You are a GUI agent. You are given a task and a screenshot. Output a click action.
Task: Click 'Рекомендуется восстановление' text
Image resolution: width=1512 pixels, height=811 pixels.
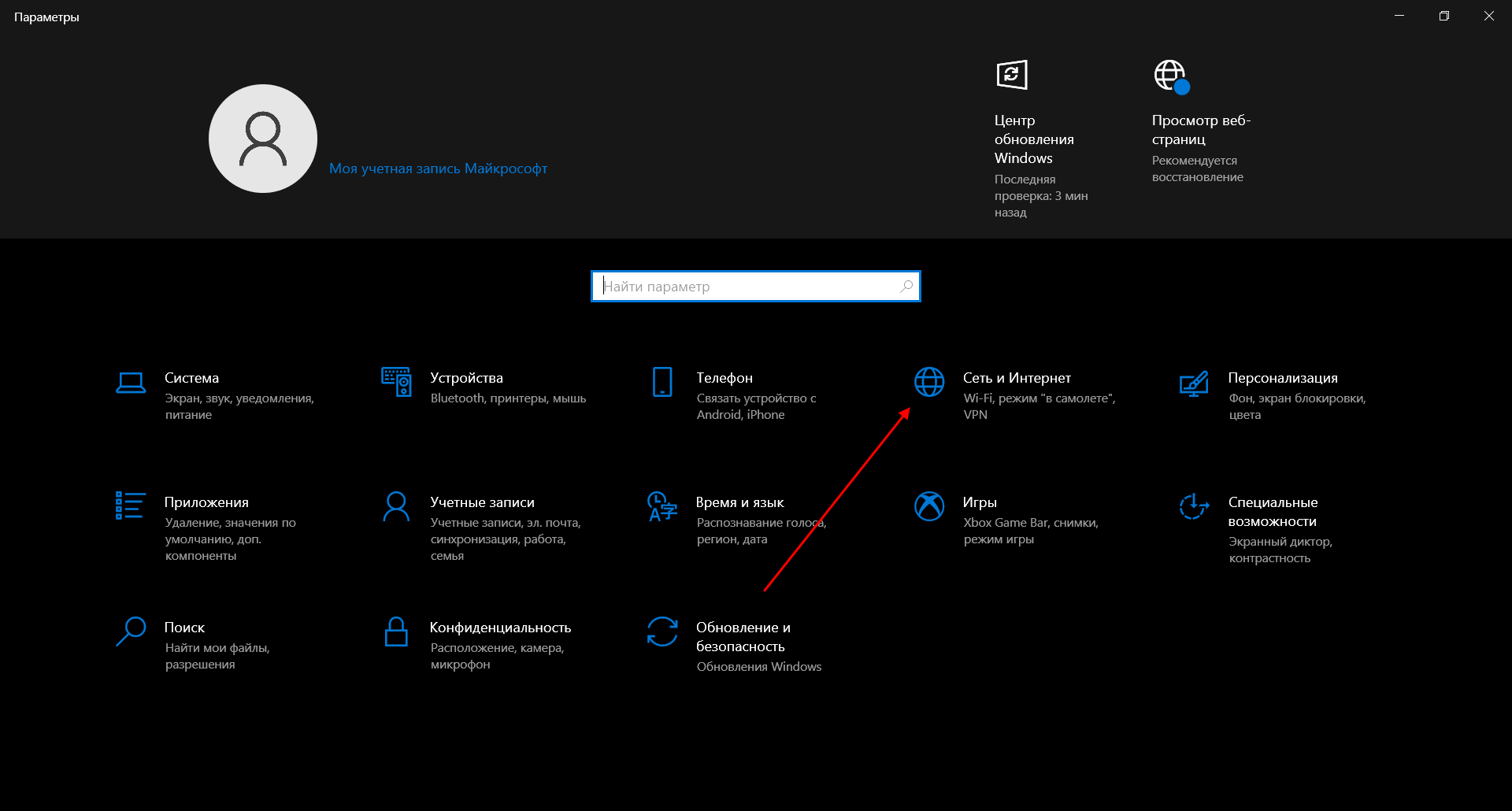click(1197, 168)
